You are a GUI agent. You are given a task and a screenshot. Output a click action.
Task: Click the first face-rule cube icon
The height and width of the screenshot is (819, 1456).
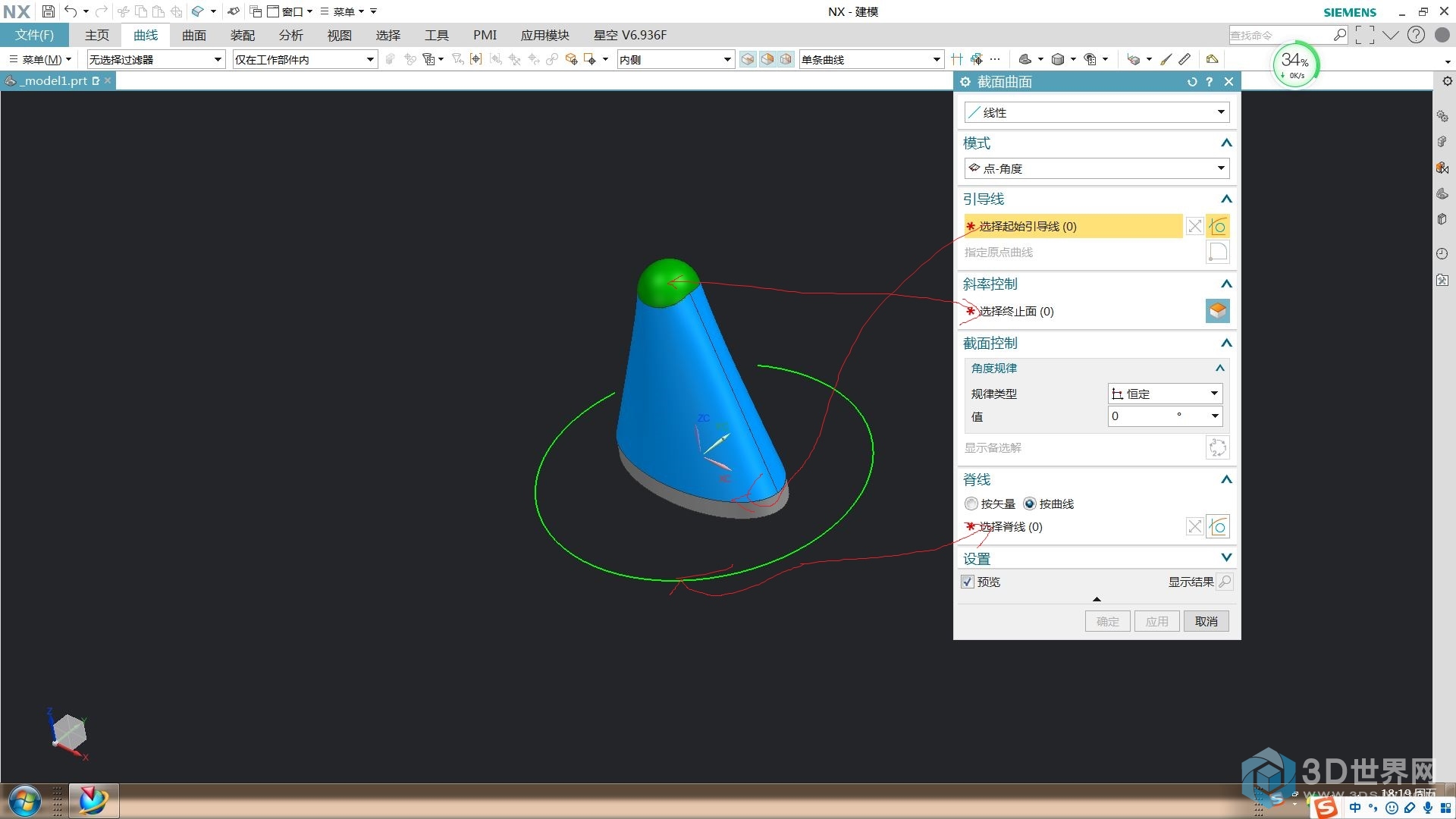[x=748, y=59]
